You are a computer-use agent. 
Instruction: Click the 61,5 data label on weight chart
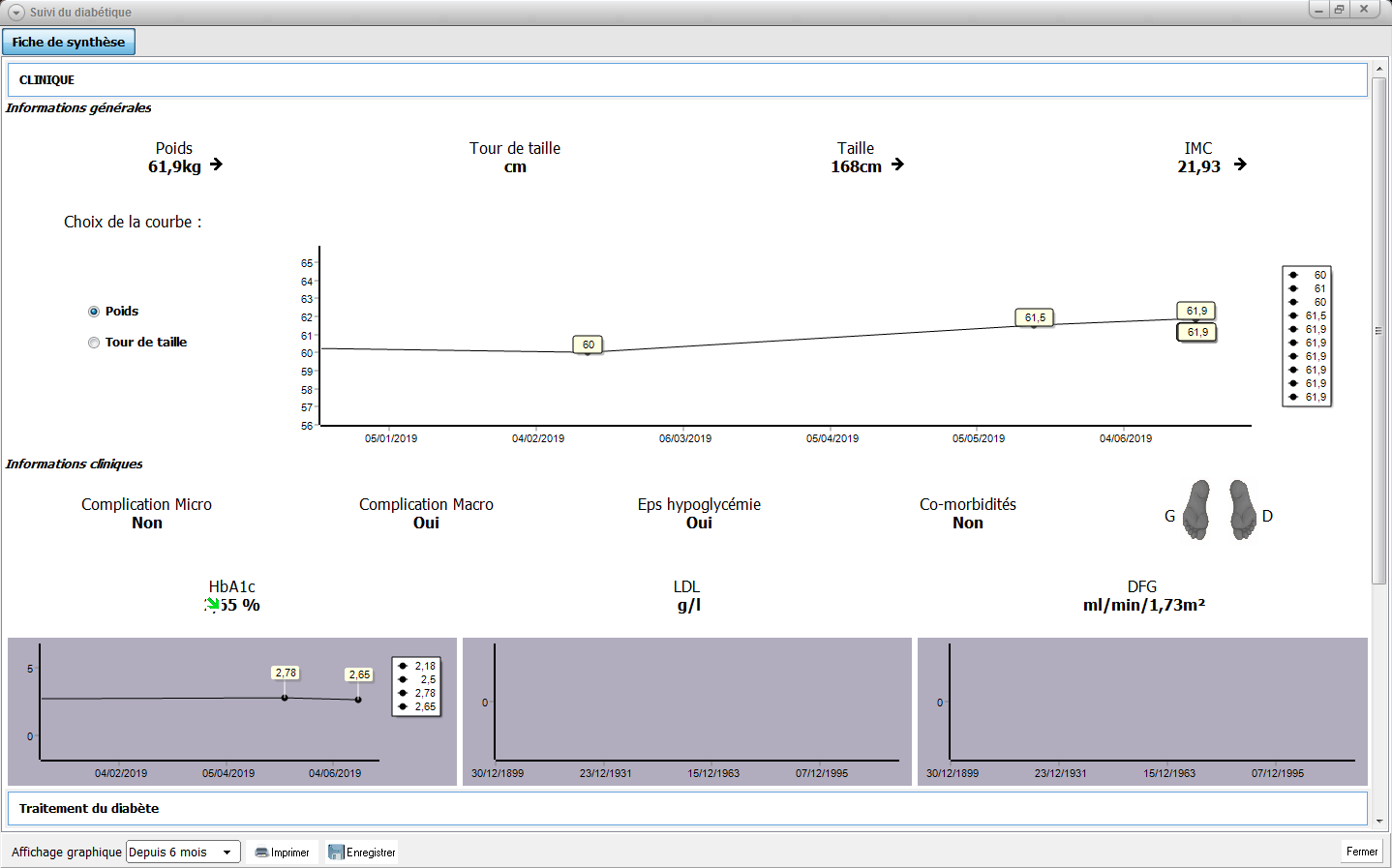1035,317
